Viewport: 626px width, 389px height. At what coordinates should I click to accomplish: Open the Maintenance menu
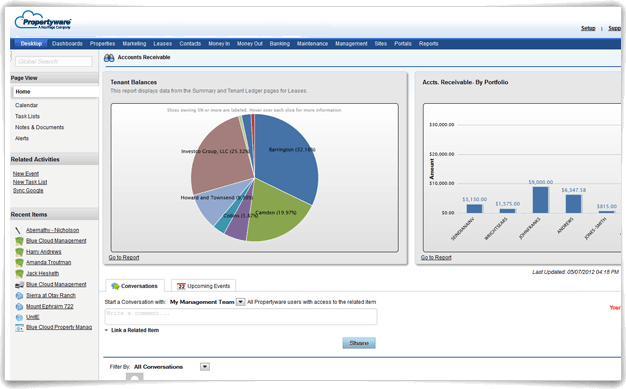(312, 44)
